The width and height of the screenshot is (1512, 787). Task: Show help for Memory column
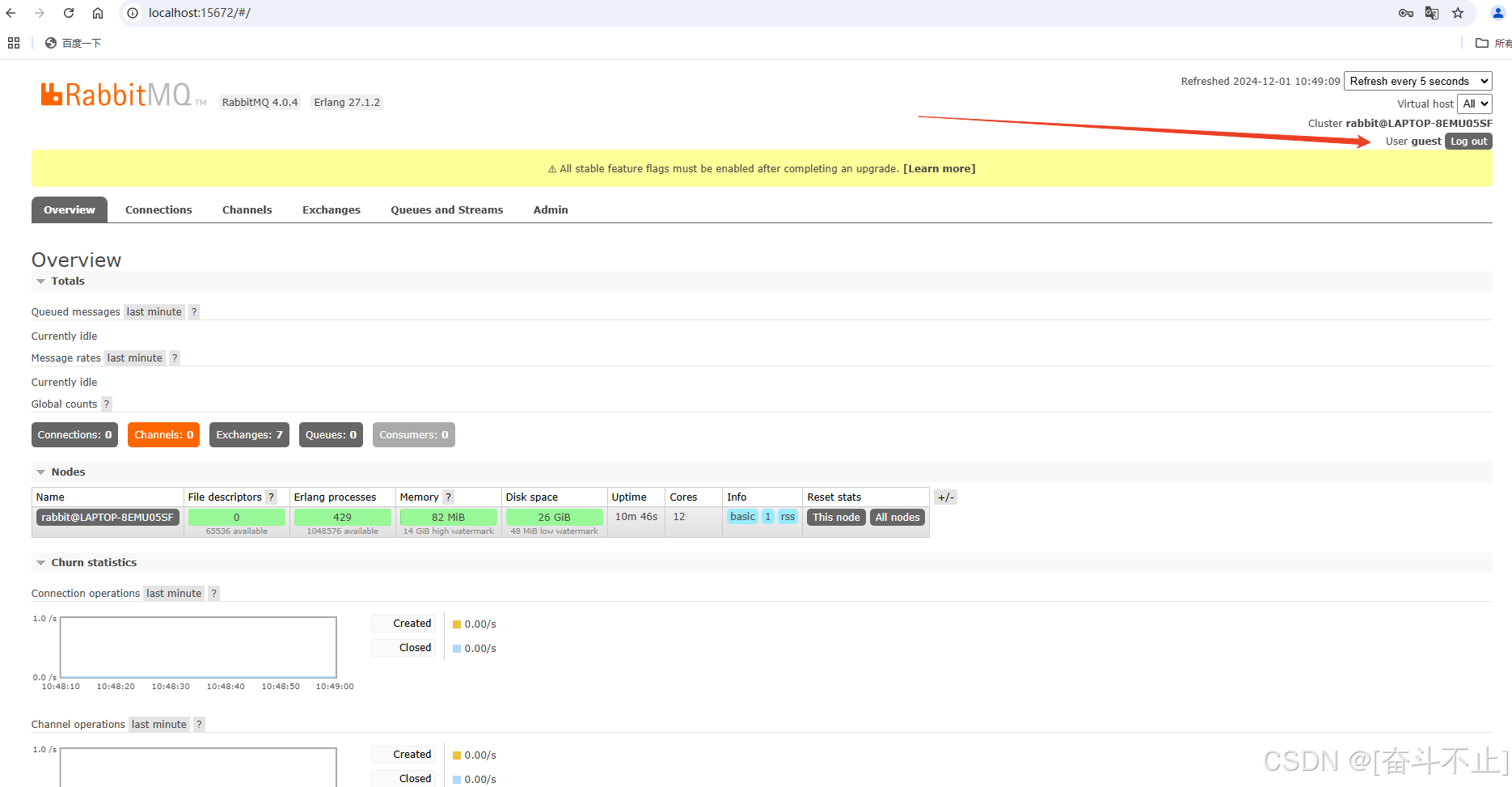(449, 497)
